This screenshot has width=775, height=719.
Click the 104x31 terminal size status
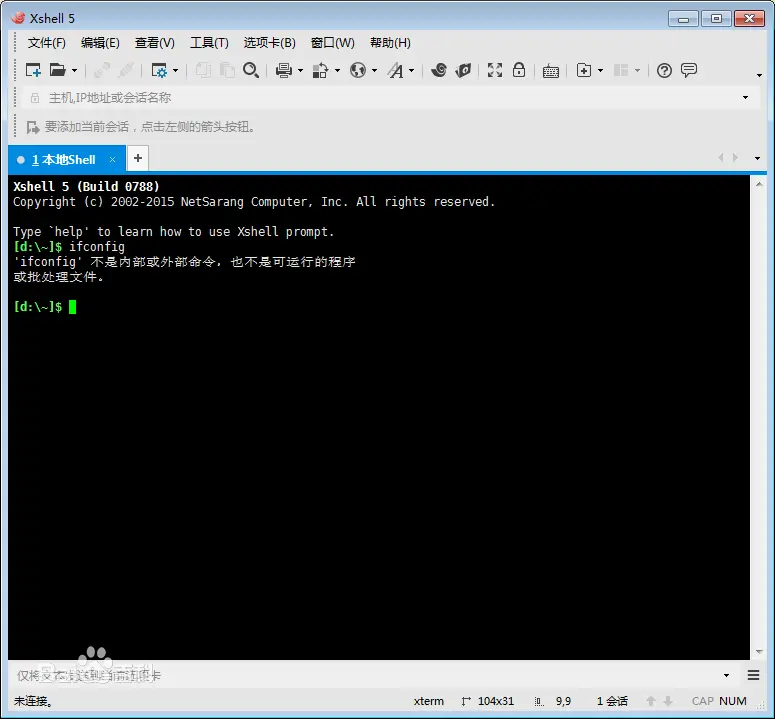tap(496, 701)
